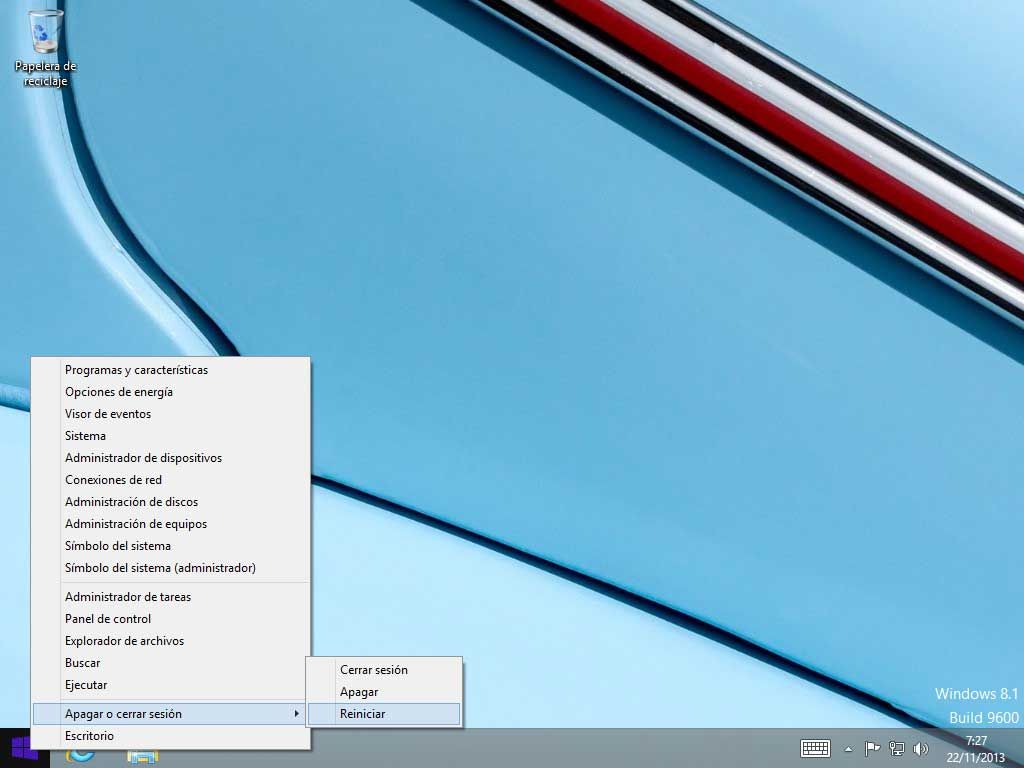Open Action Center flag icon

pyautogui.click(x=872, y=748)
